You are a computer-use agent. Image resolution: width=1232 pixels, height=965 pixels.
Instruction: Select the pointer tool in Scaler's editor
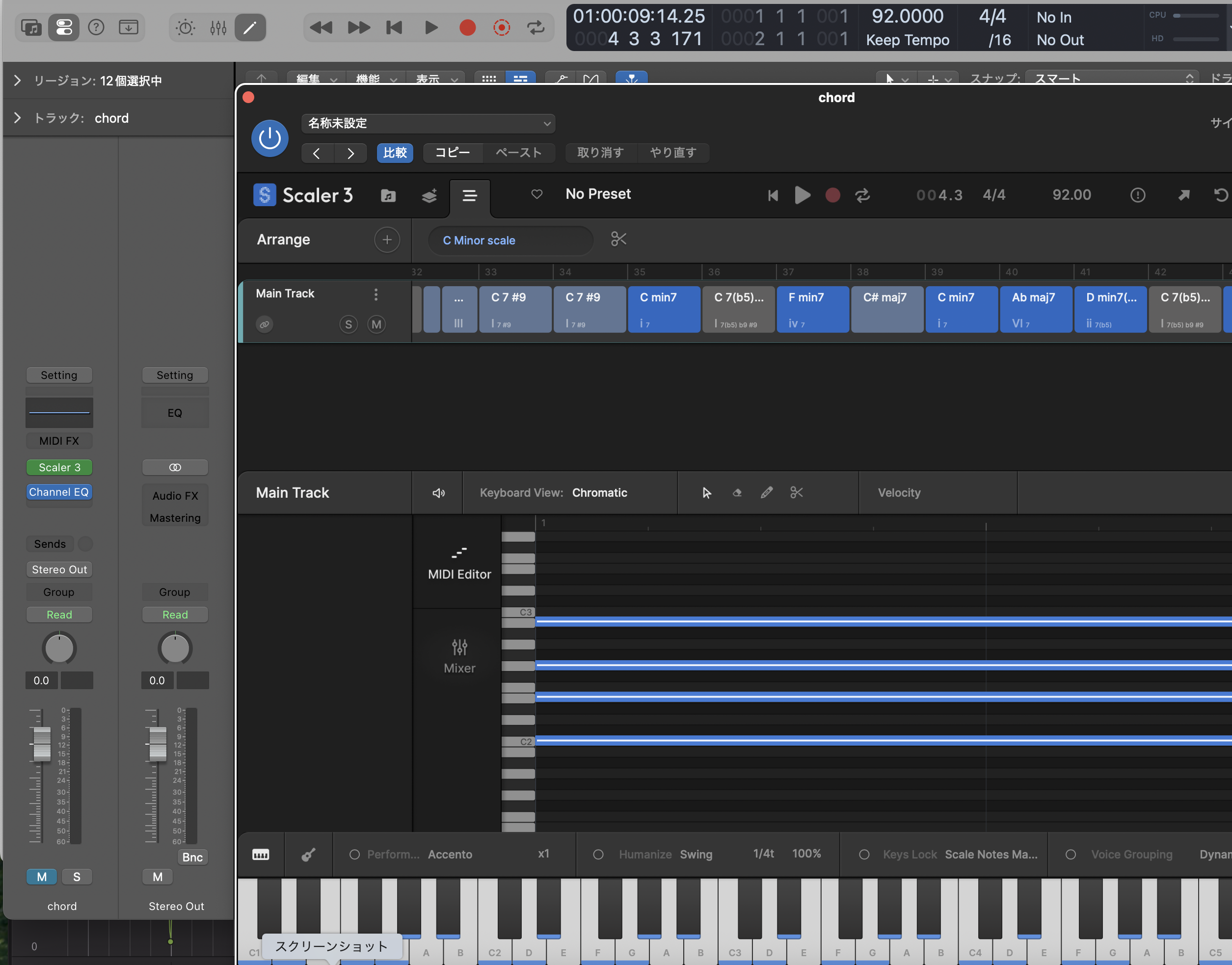706,493
